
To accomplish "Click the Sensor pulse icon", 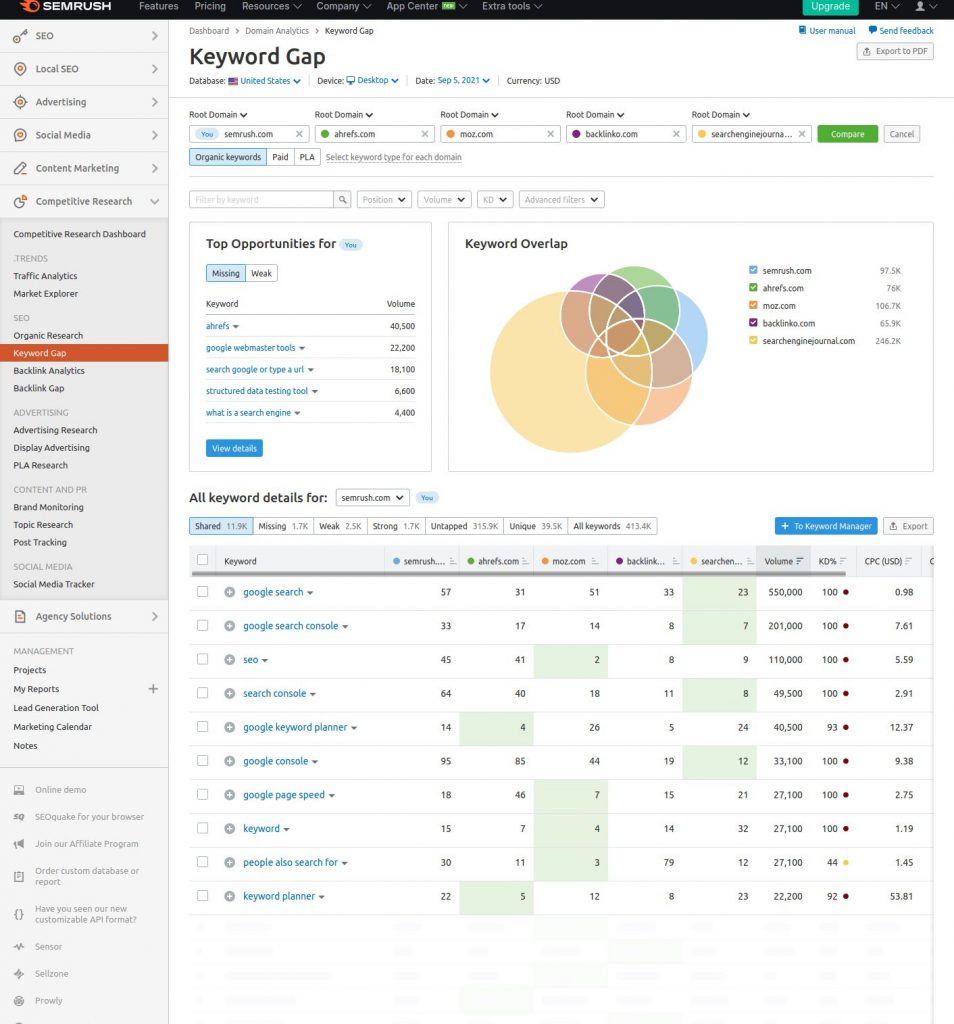I will (19, 947).
